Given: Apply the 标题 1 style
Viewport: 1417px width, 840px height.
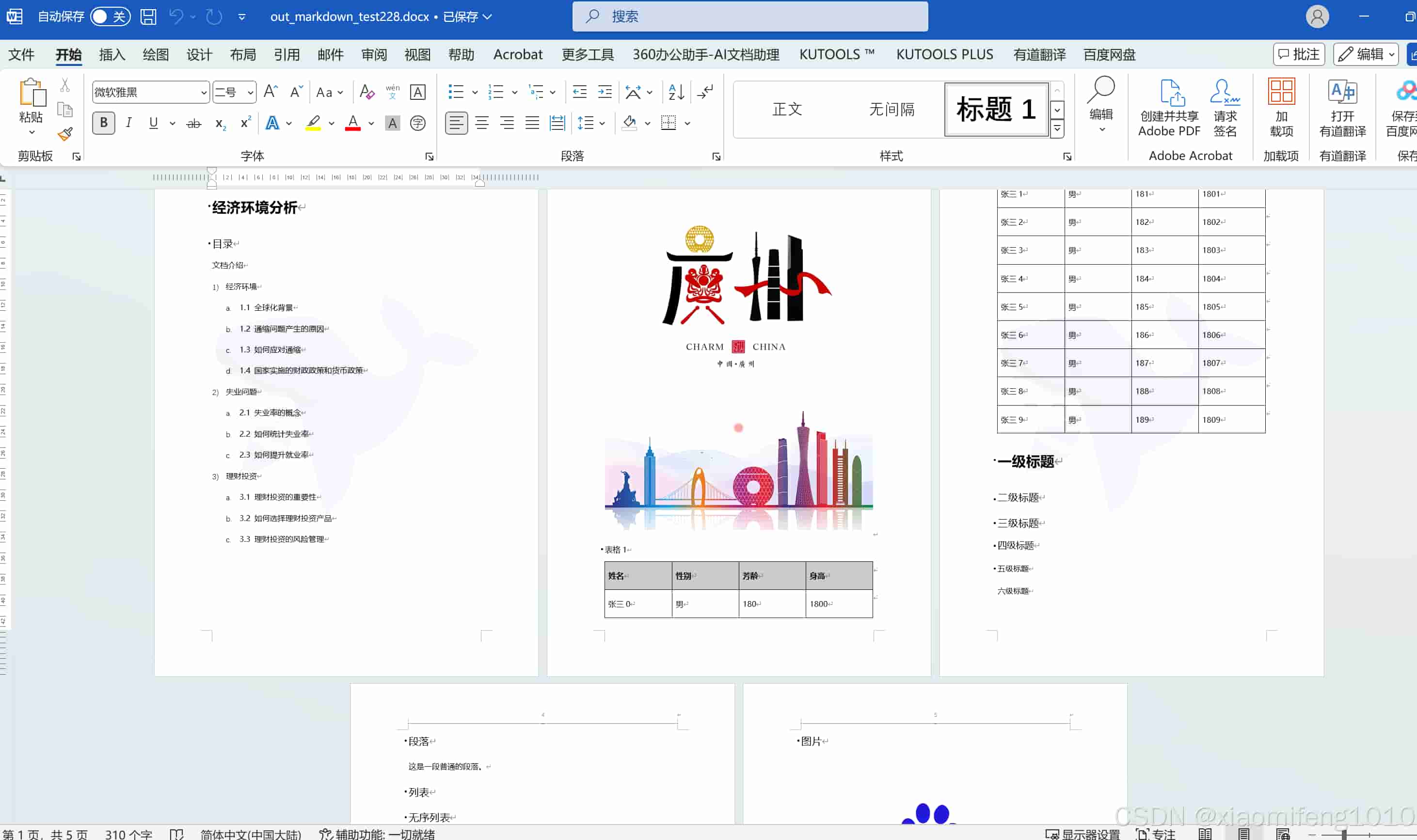Looking at the screenshot, I should point(996,109).
